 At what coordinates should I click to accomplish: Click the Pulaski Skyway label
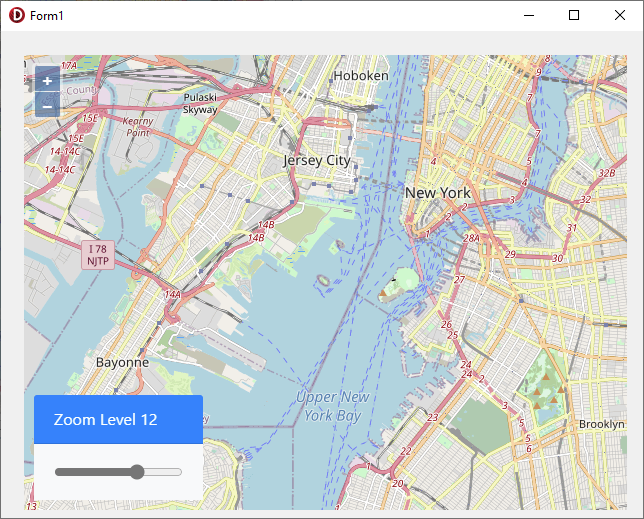(x=200, y=103)
